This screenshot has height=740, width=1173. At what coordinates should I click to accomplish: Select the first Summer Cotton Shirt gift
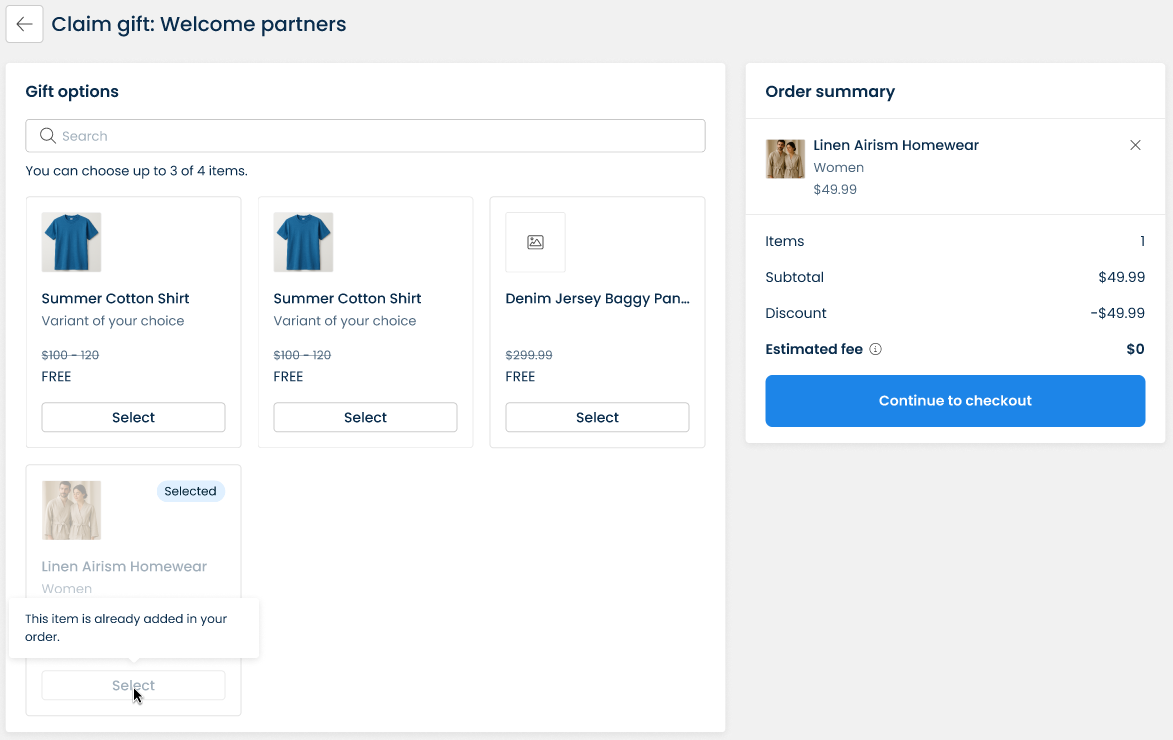coord(133,417)
